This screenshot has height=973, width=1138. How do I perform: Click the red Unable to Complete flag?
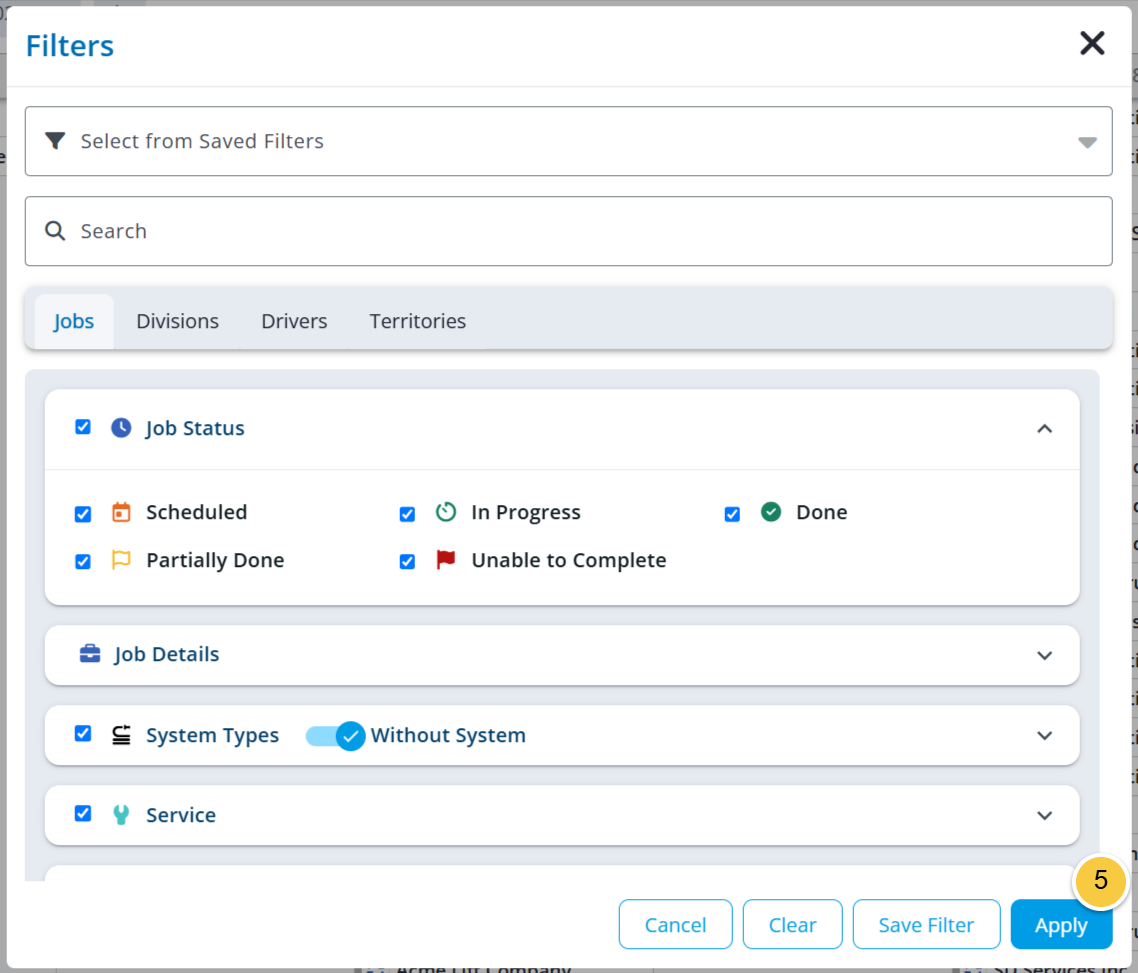click(x=446, y=560)
